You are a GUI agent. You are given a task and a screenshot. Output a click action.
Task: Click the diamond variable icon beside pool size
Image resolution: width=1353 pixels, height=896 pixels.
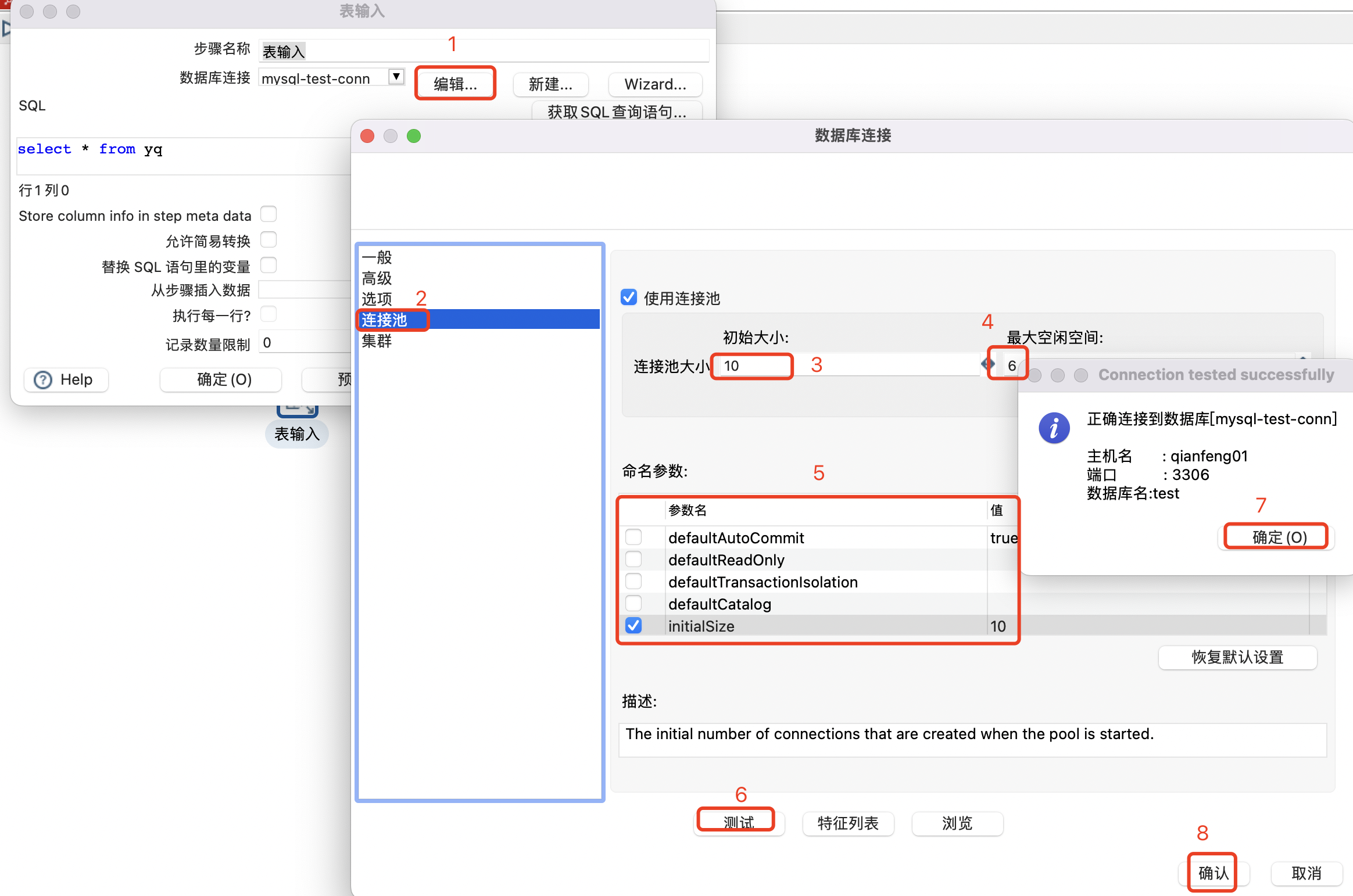coord(987,364)
